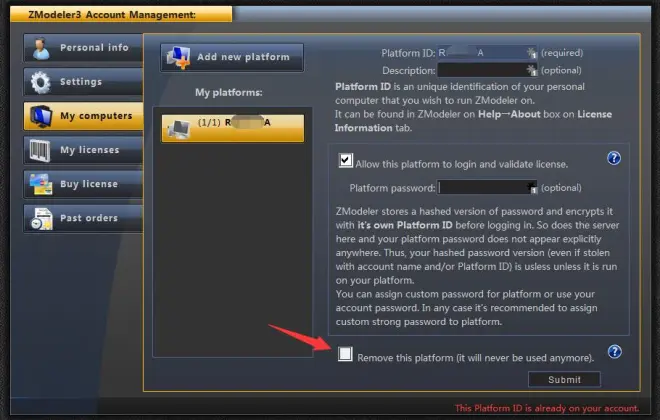Viewport: 660px width, 420px height.
Task: Open help for Remove this platform option
Action: tap(615, 351)
